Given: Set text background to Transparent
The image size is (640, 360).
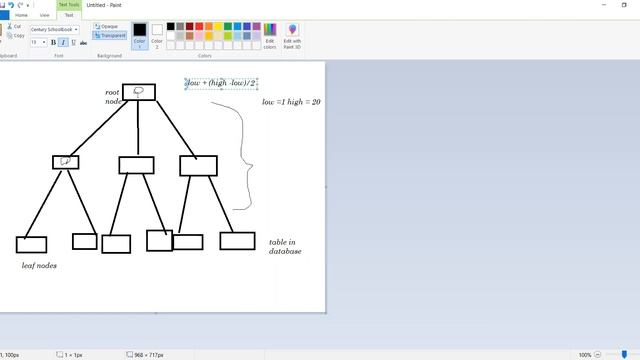Looking at the screenshot, I should (109, 36).
